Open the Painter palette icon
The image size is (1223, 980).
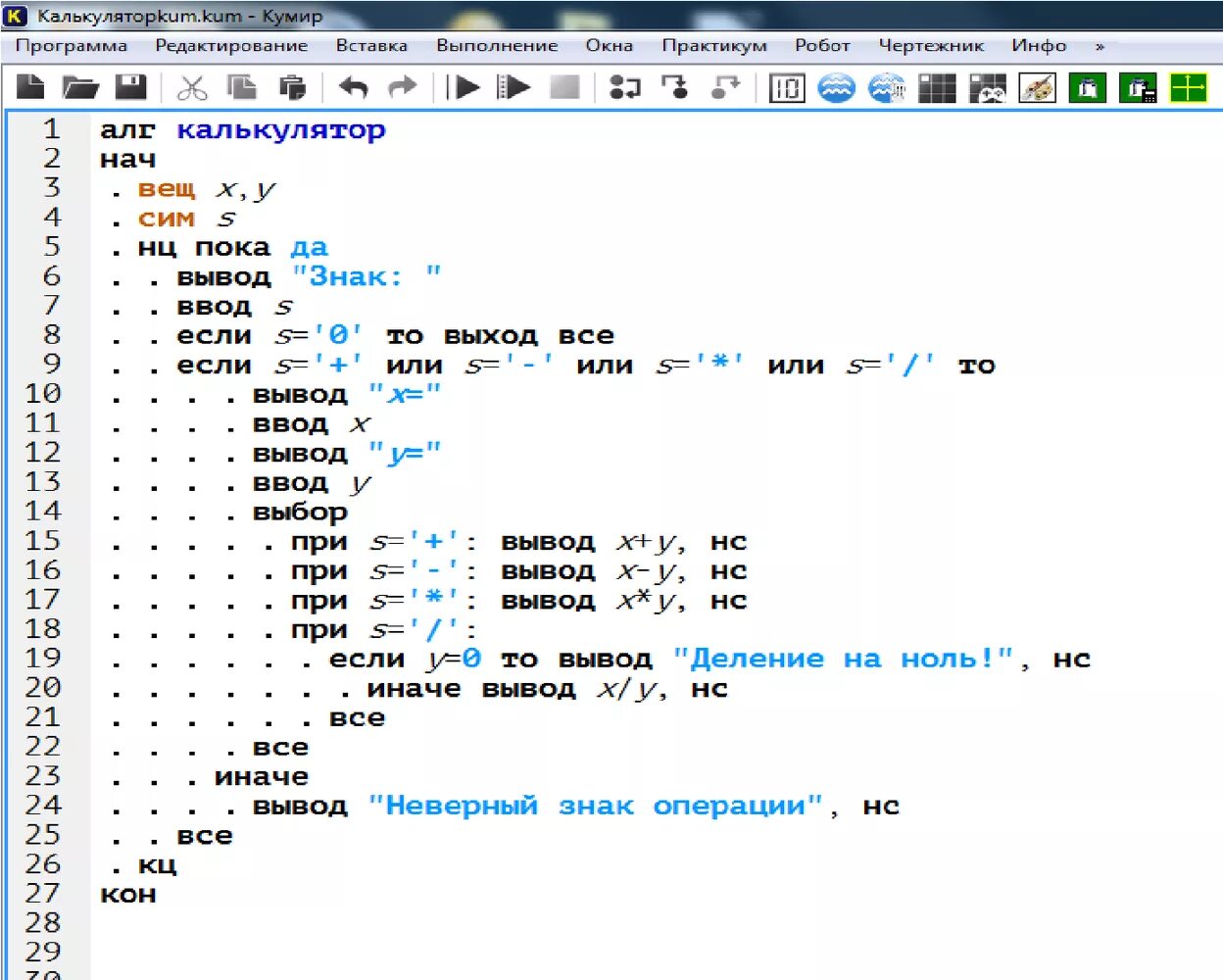1038,88
